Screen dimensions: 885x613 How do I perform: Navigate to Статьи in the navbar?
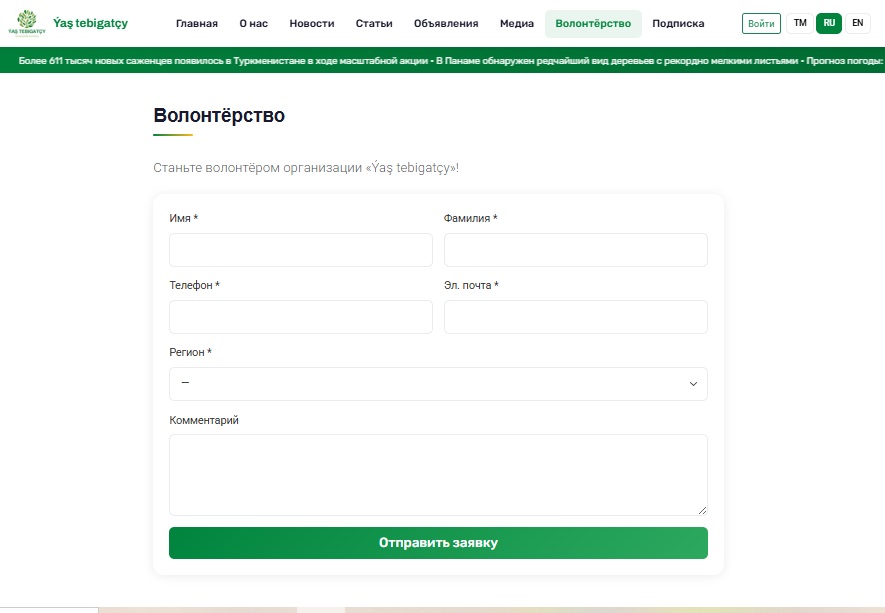374,23
